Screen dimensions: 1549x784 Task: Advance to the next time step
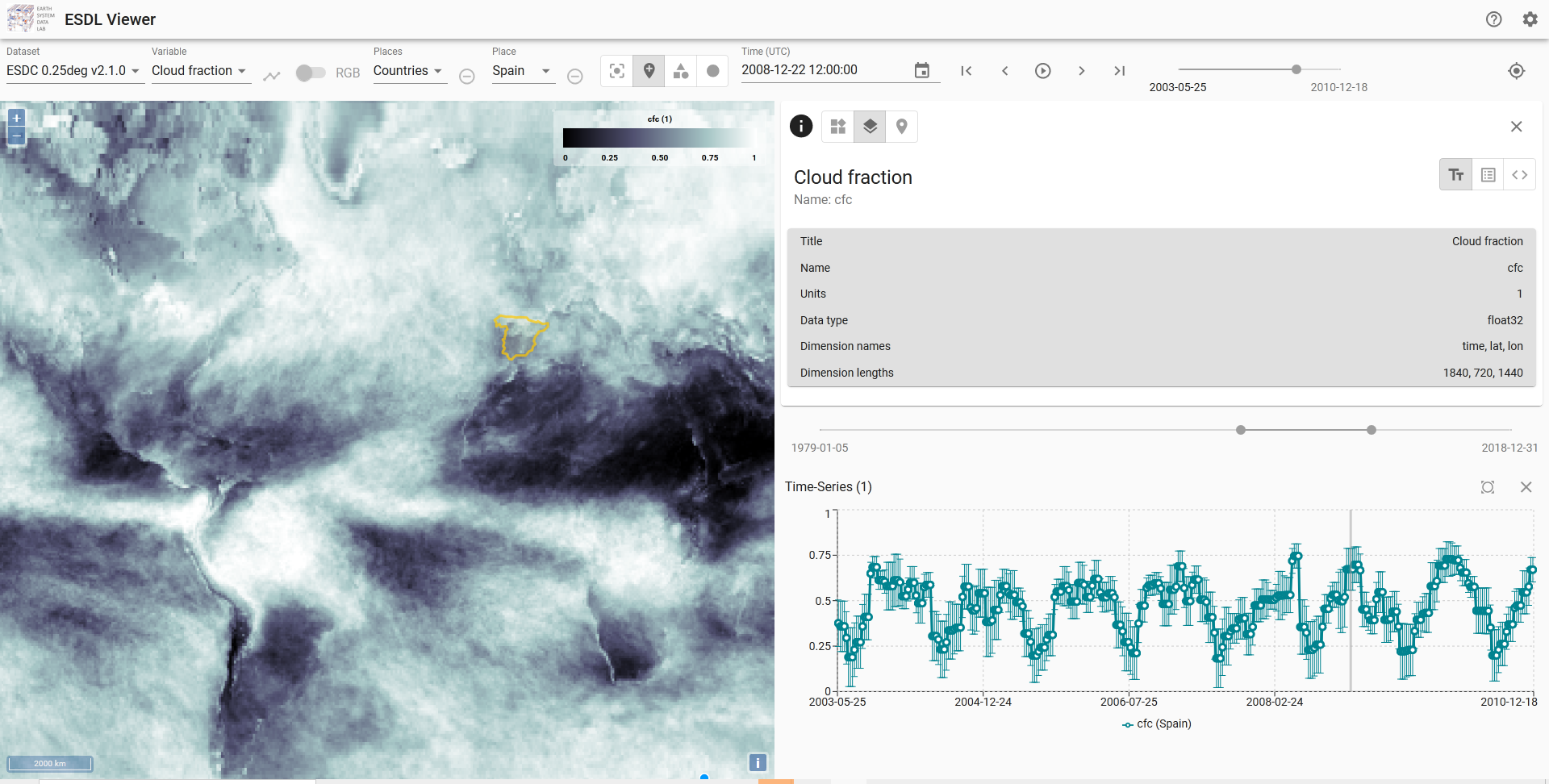tap(1081, 71)
